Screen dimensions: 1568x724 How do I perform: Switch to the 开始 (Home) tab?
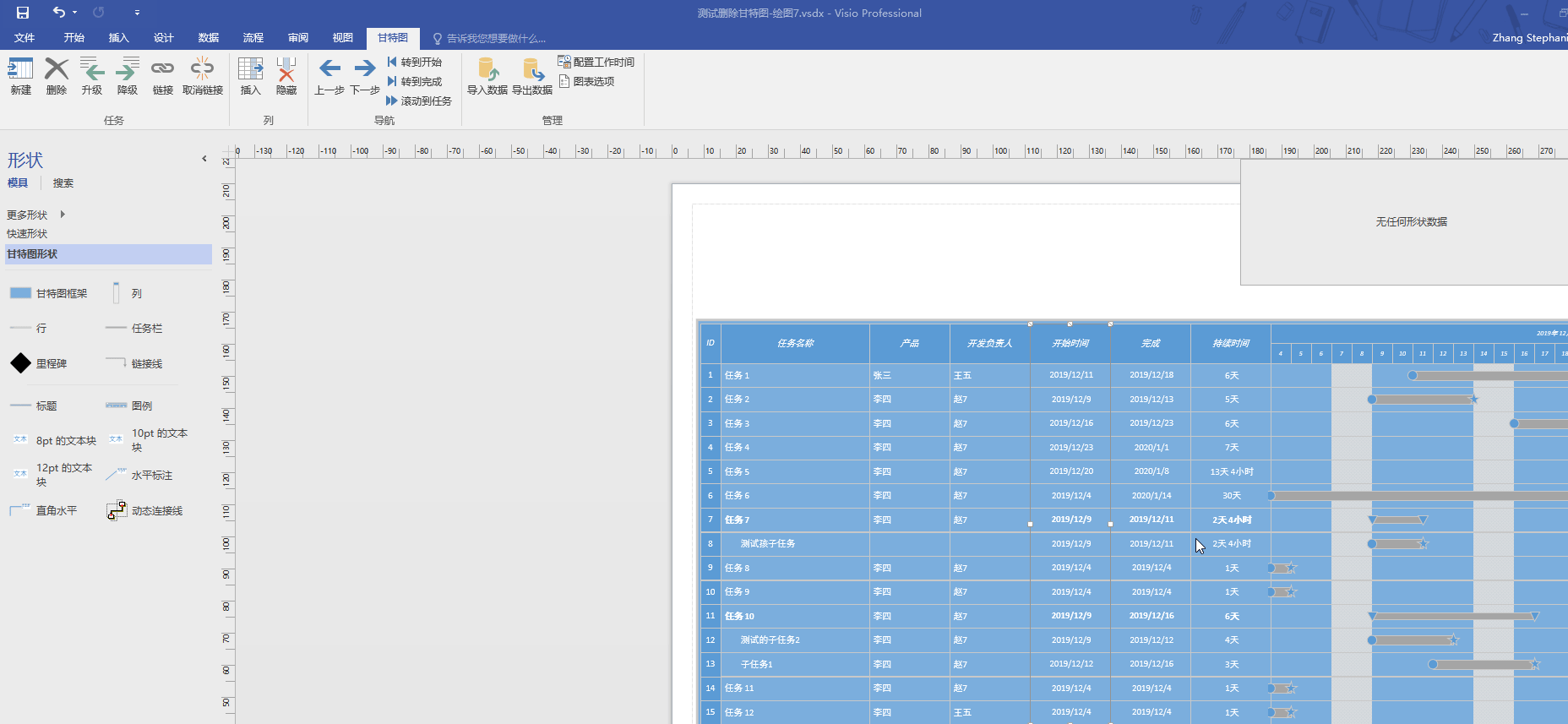click(x=74, y=37)
